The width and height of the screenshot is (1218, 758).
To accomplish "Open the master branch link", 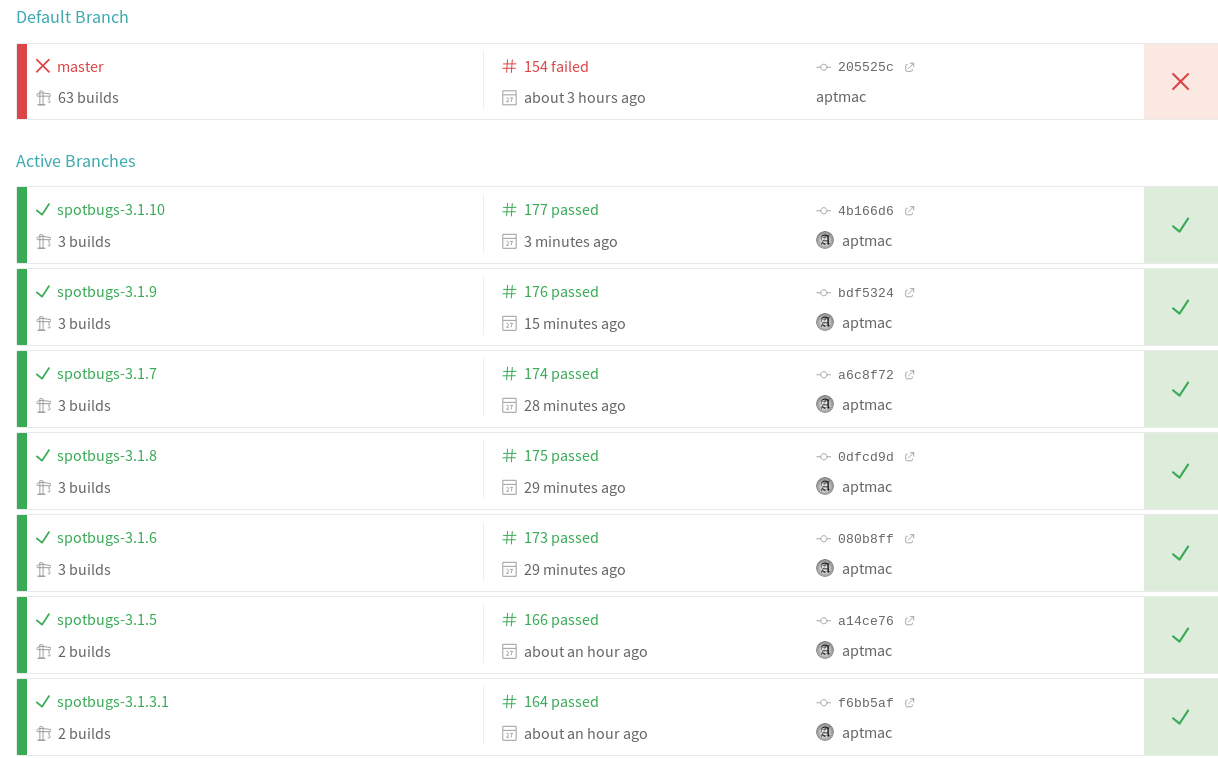I will coord(80,67).
